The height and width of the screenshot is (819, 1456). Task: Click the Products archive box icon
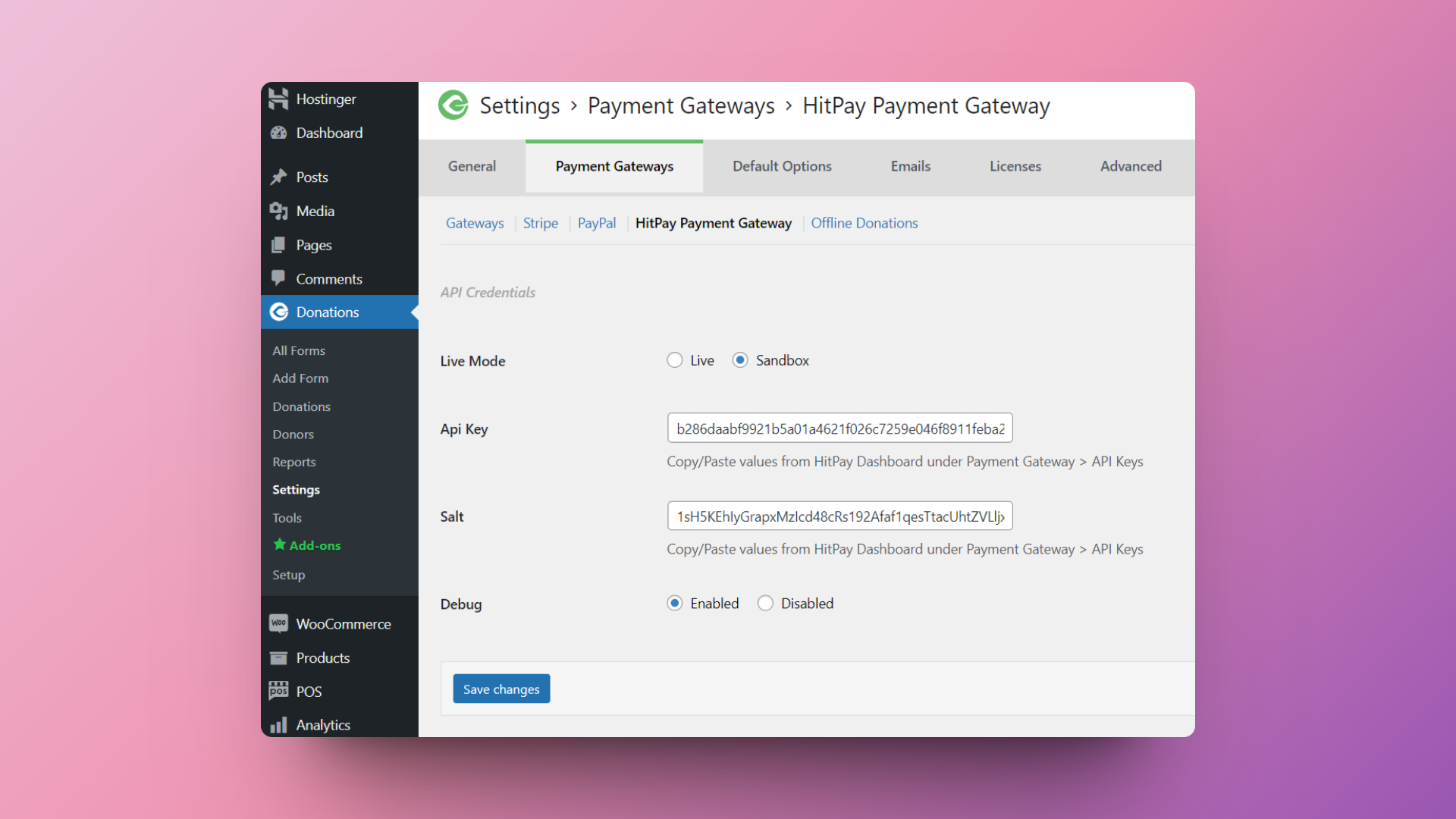pyautogui.click(x=278, y=657)
